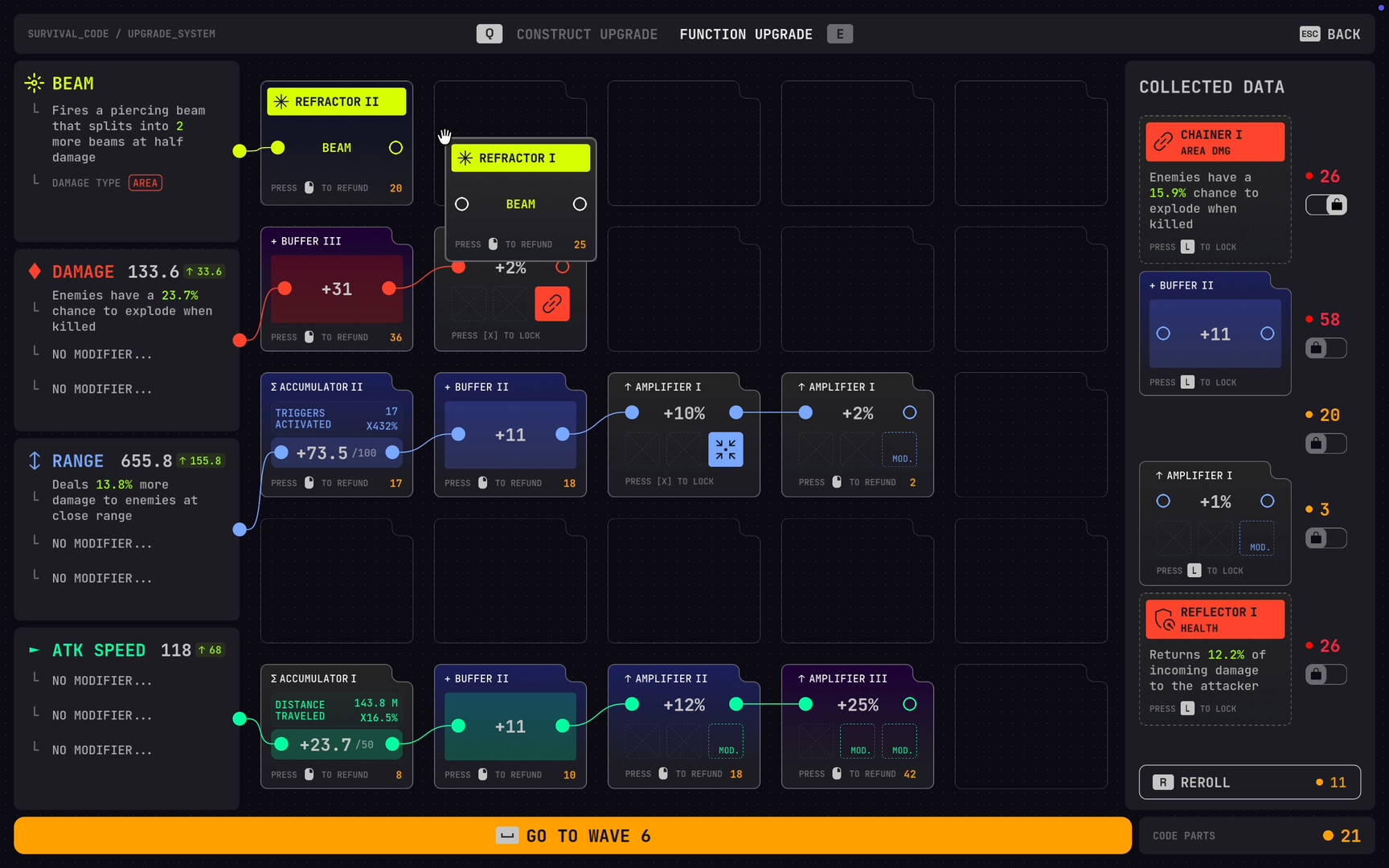1389x868 pixels.
Task: Click the Accumulator II +73.5 progress bar
Action: pos(337,452)
